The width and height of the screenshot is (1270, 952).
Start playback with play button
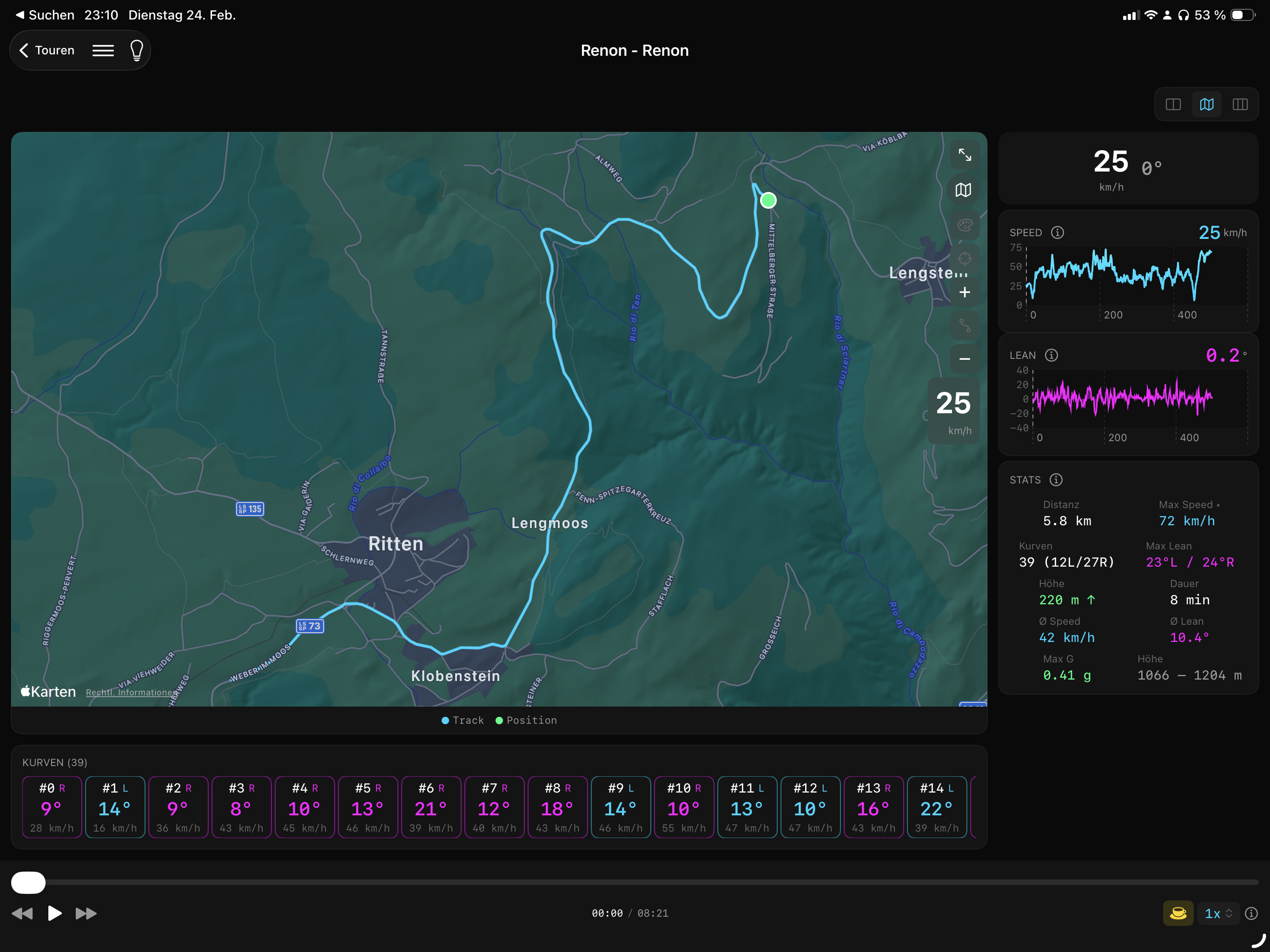click(54, 913)
